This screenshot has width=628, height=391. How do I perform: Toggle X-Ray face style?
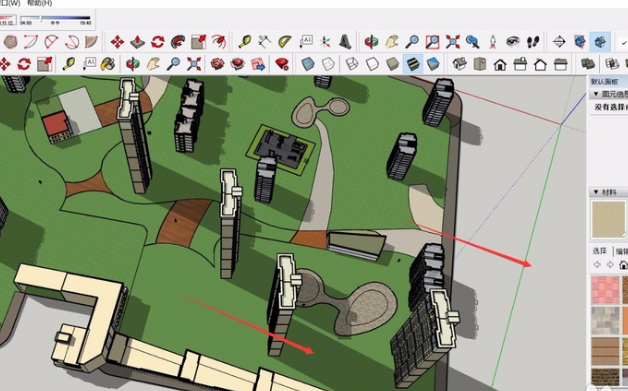pyautogui.click(x=308, y=64)
